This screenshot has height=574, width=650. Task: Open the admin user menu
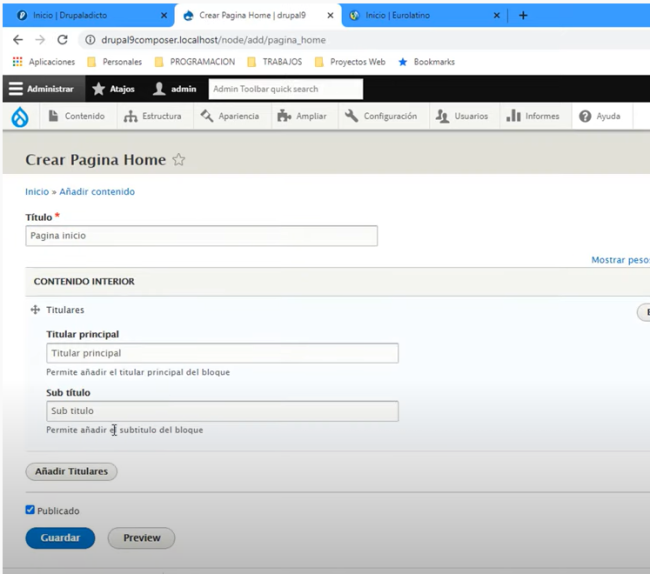(175, 89)
